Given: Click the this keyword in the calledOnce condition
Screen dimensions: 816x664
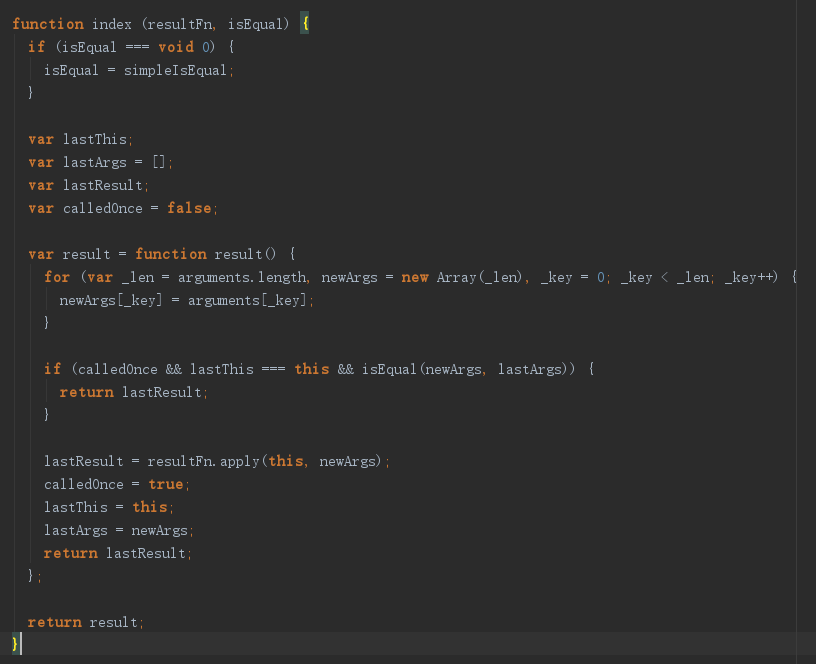Looking at the screenshot, I should coord(311,369).
